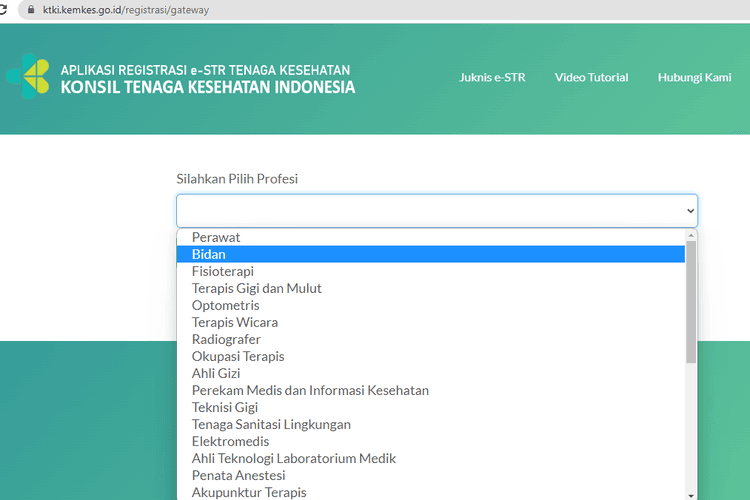750x500 pixels.
Task: Collapse the Pilih Profesi dropdown box
Action: pyautogui.click(x=437, y=211)
